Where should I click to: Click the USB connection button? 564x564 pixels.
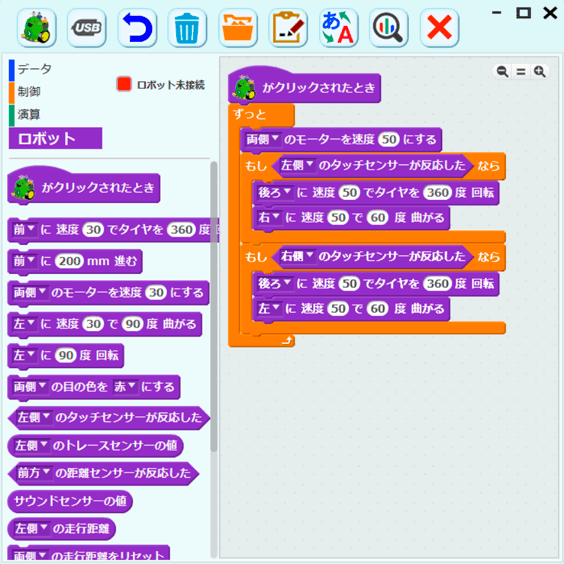(87, 28)
